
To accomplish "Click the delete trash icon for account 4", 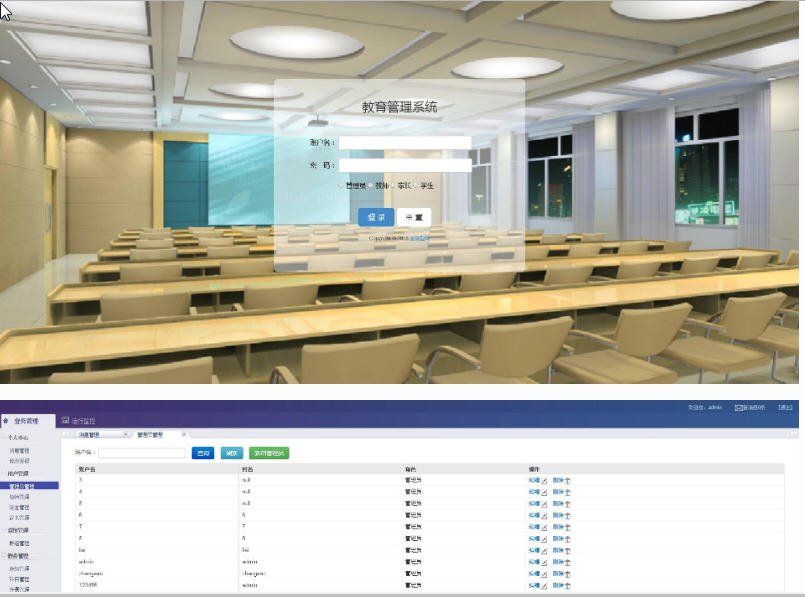I will (567, 492).
